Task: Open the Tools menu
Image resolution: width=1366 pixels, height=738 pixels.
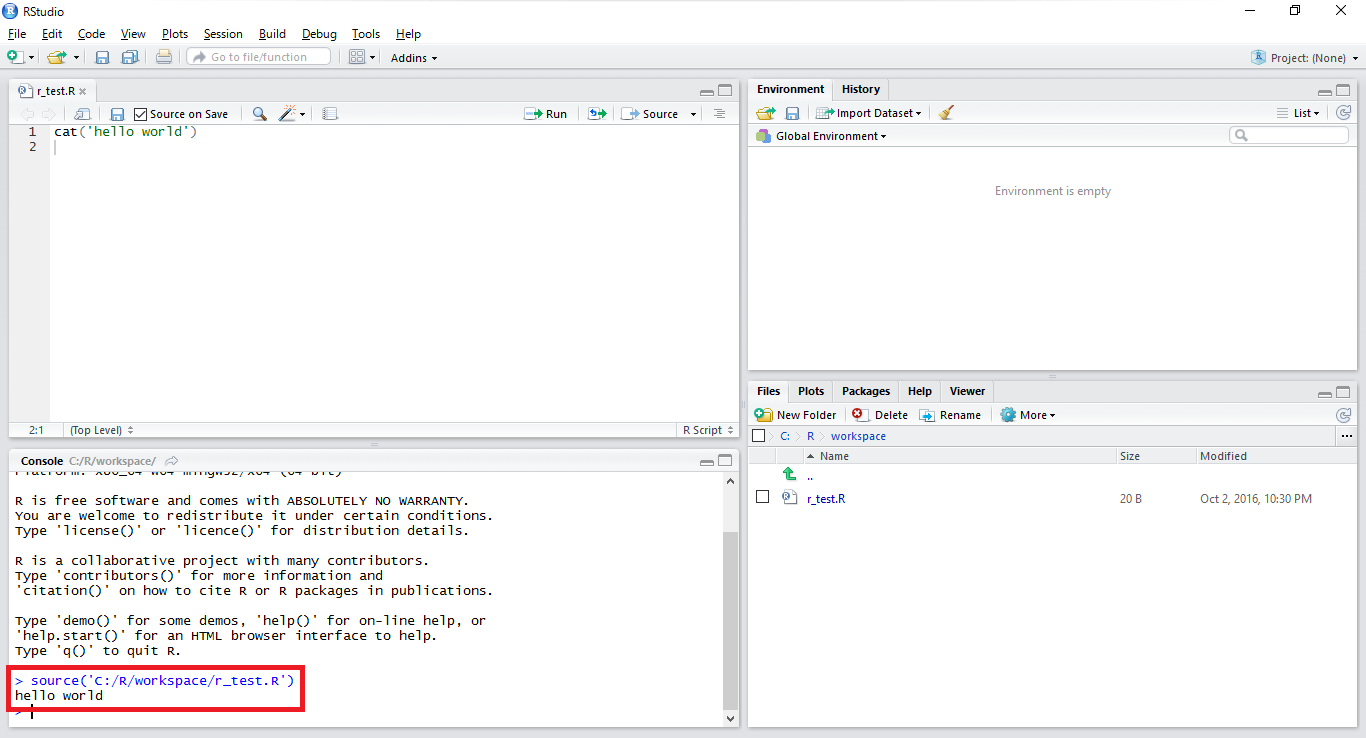Action: tap(366, 34)
